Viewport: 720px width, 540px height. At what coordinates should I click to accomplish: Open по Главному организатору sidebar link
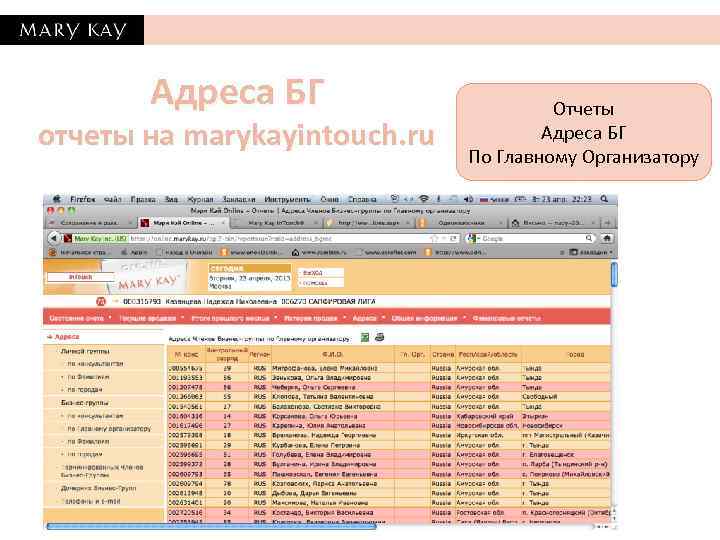[x=109, y=428]
